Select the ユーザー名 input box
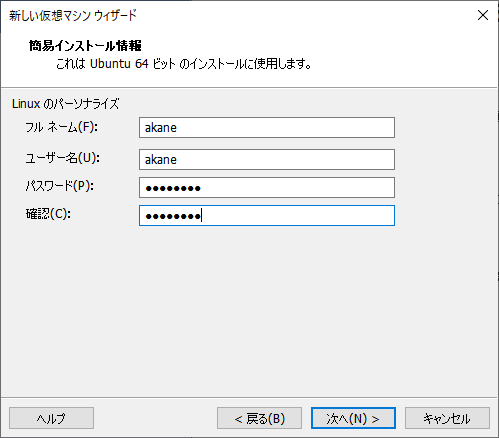This screenshot has width=499, height=438. [x=267, y=159]
